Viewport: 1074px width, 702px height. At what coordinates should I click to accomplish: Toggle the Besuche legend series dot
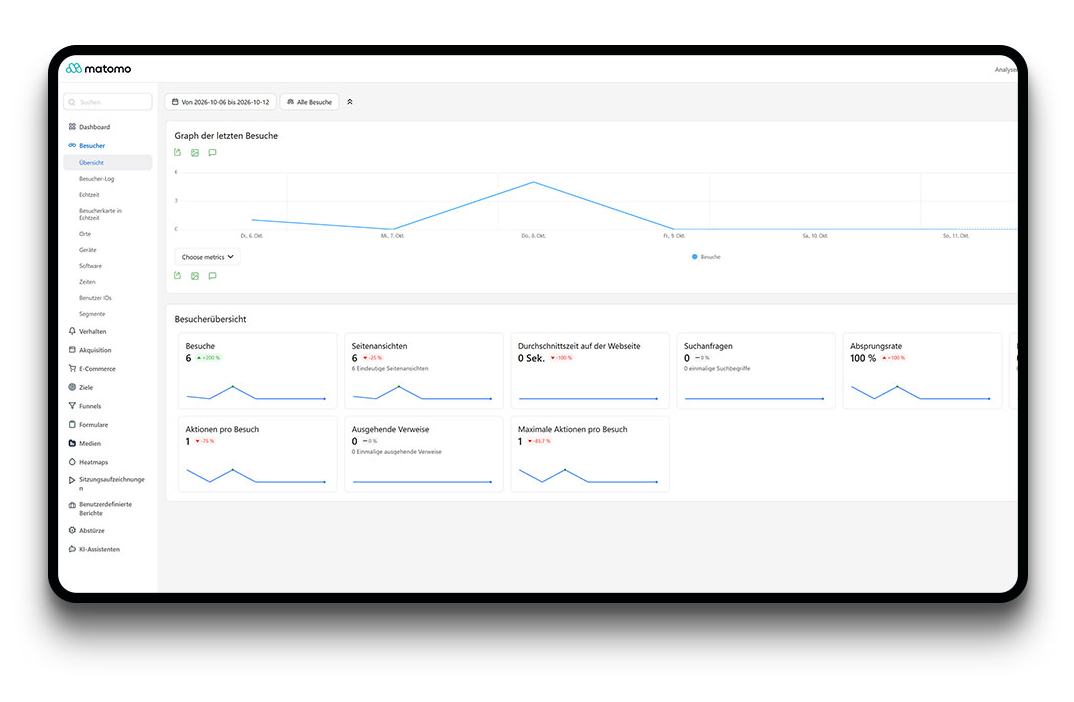pyautogui.click(x=695, y=257)
